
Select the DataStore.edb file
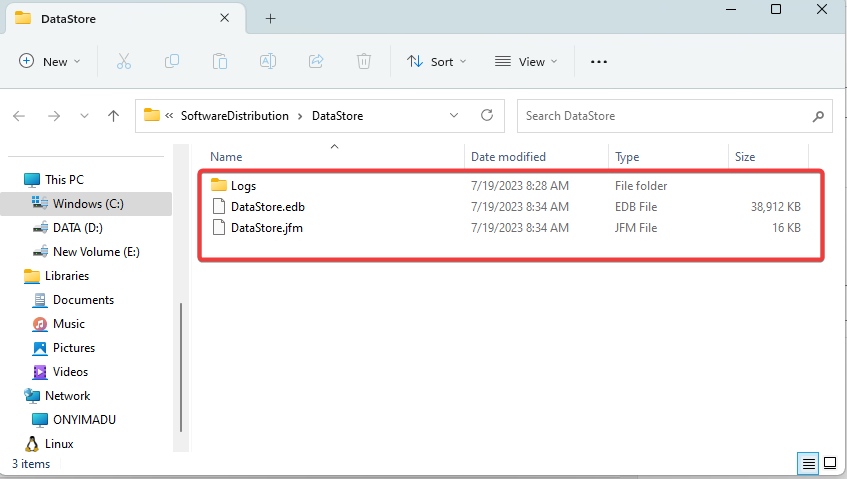268,207
